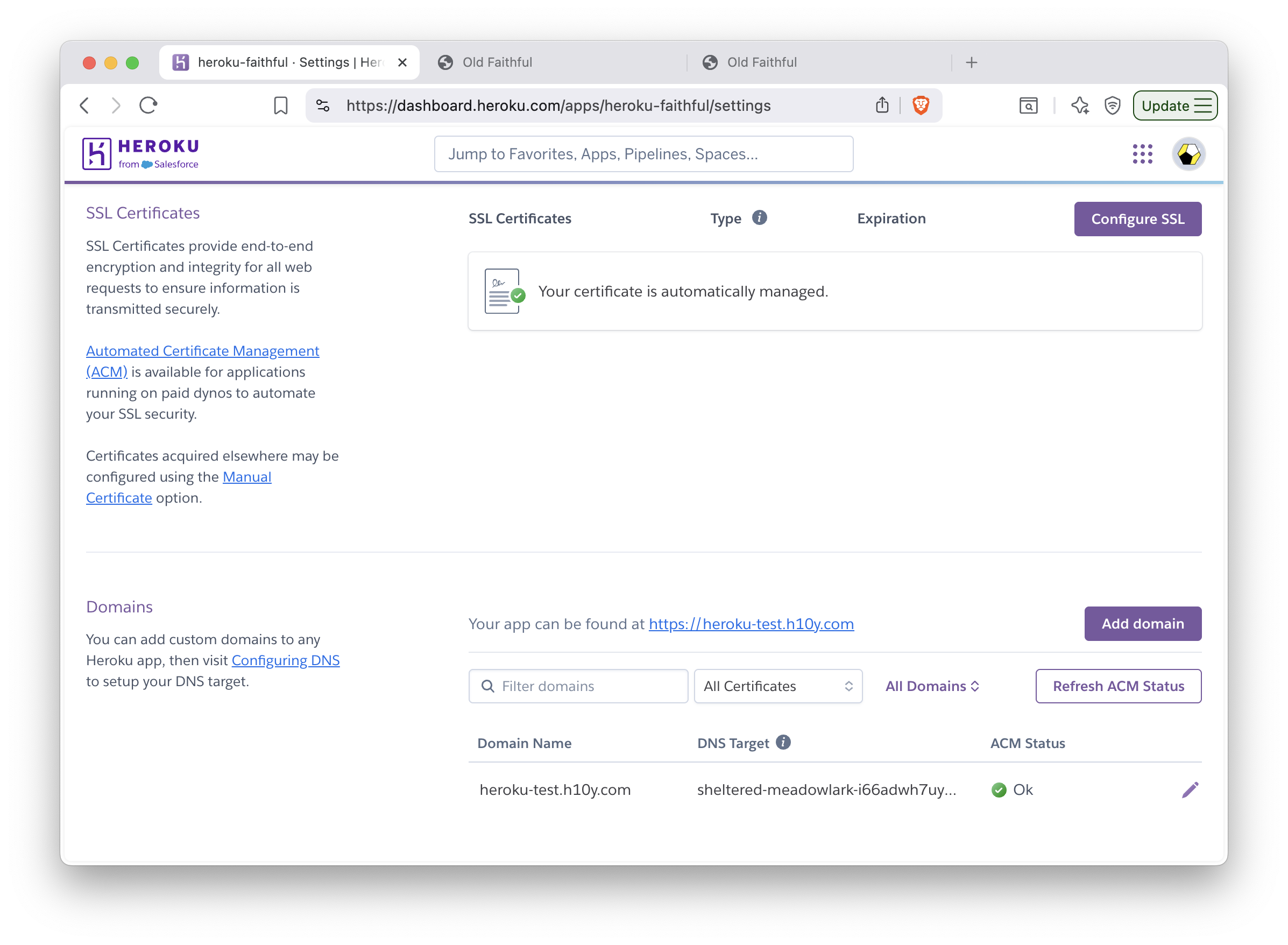Click the bookmark icon
Image resolution: width=1288 pixels, height=945 pixels.
tap(280, 105)
